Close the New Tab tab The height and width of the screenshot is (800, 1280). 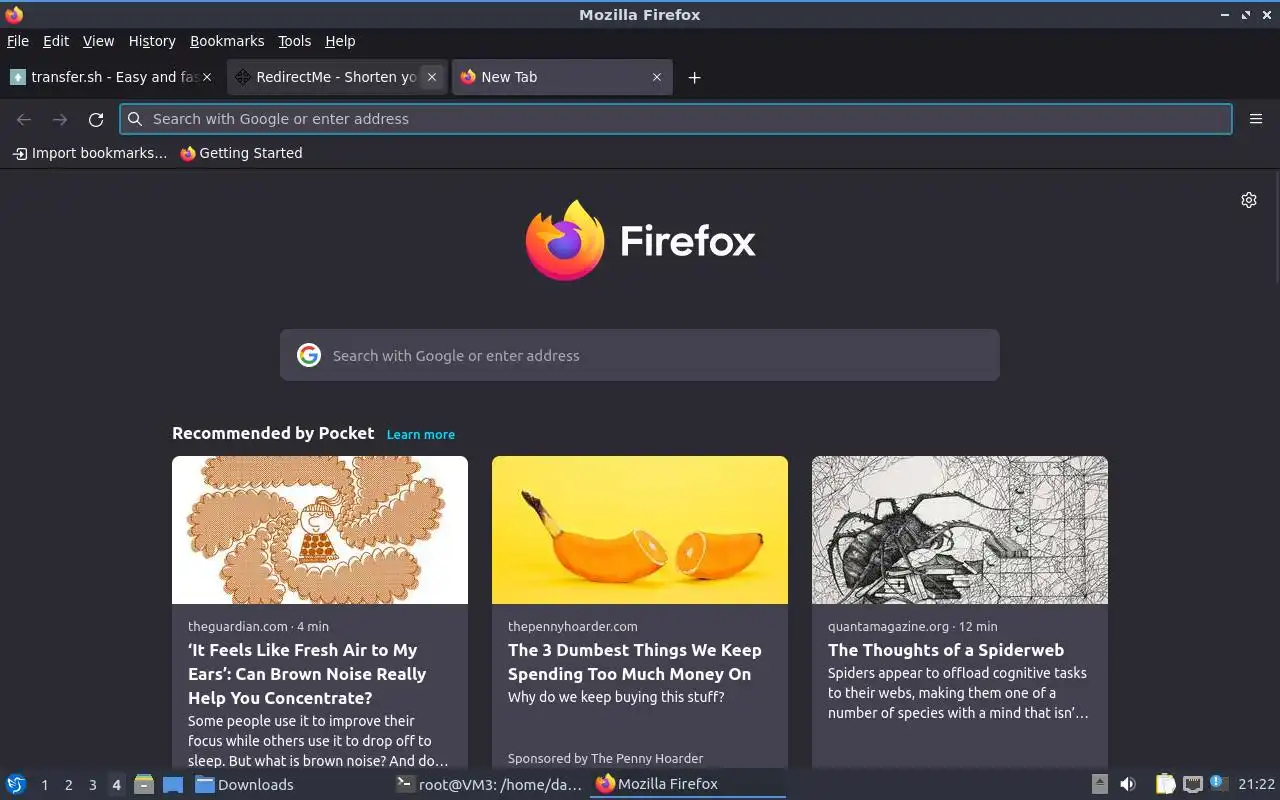click(x=657, y=77)
